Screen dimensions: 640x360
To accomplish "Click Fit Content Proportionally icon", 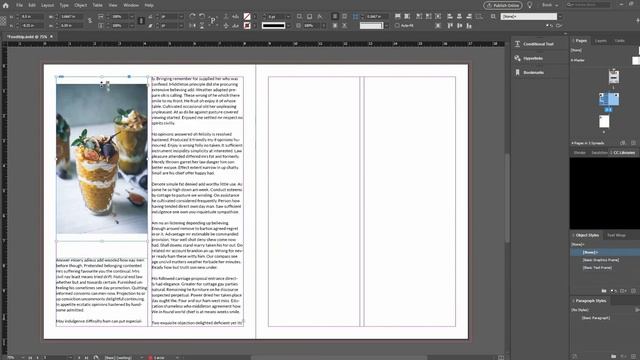I will click(407, 16).
